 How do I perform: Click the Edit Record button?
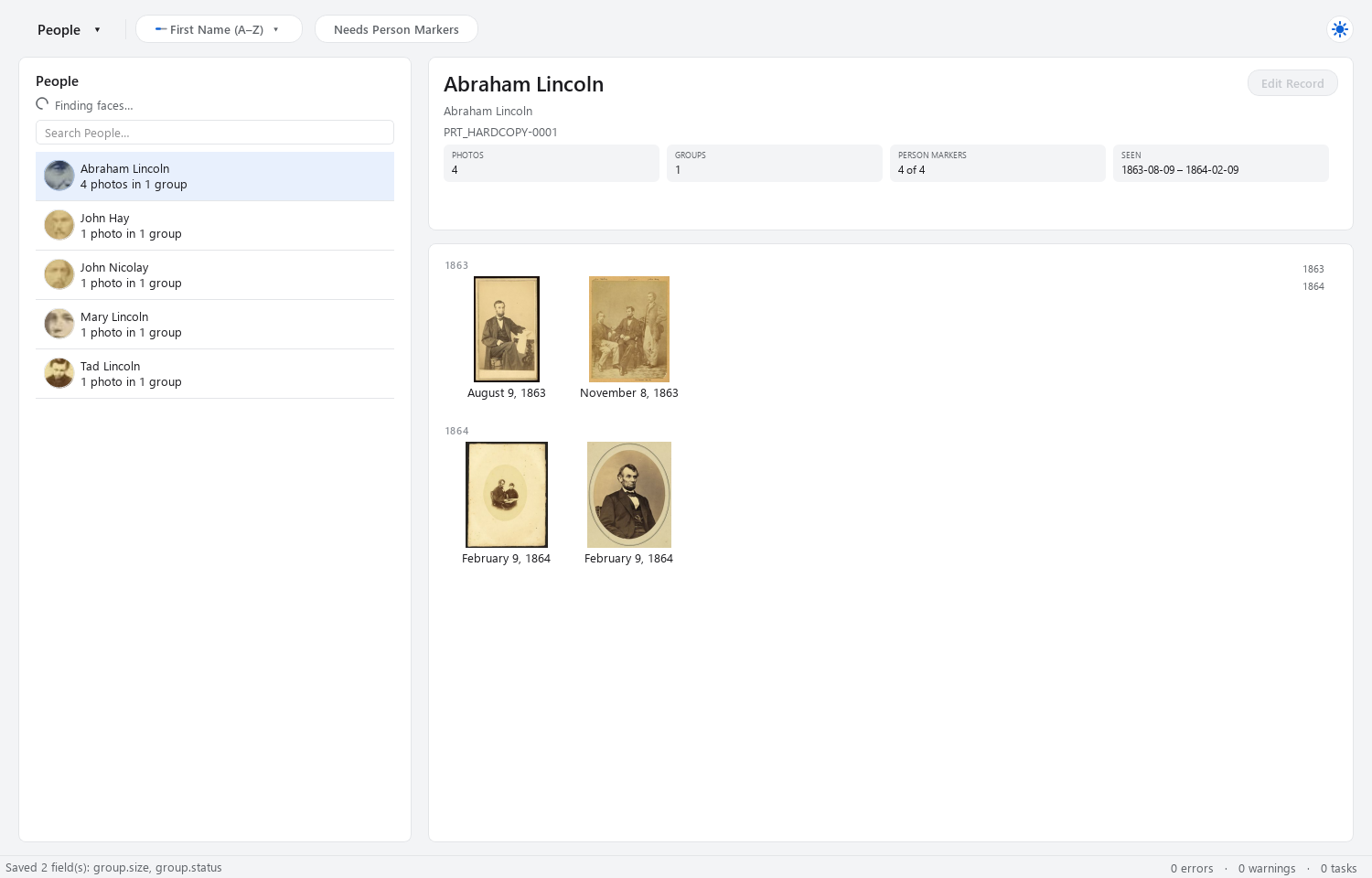(1292, 83)
